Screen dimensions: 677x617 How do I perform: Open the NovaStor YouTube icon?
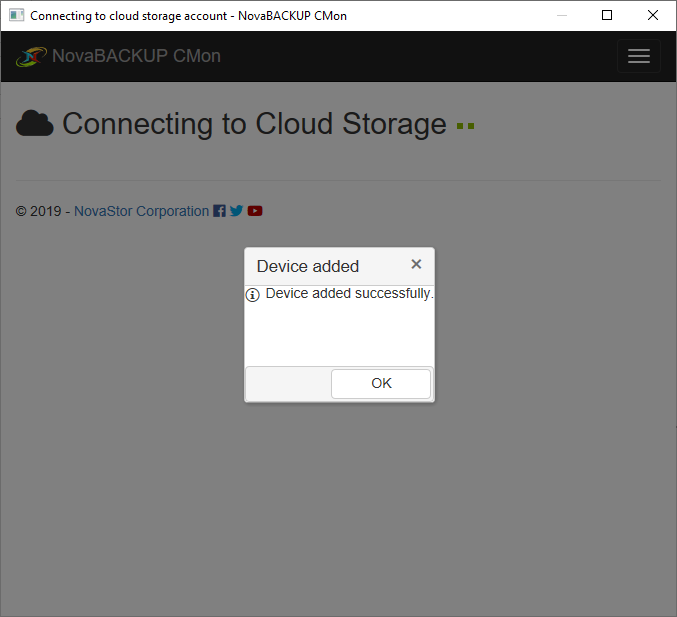pos(255,211)
